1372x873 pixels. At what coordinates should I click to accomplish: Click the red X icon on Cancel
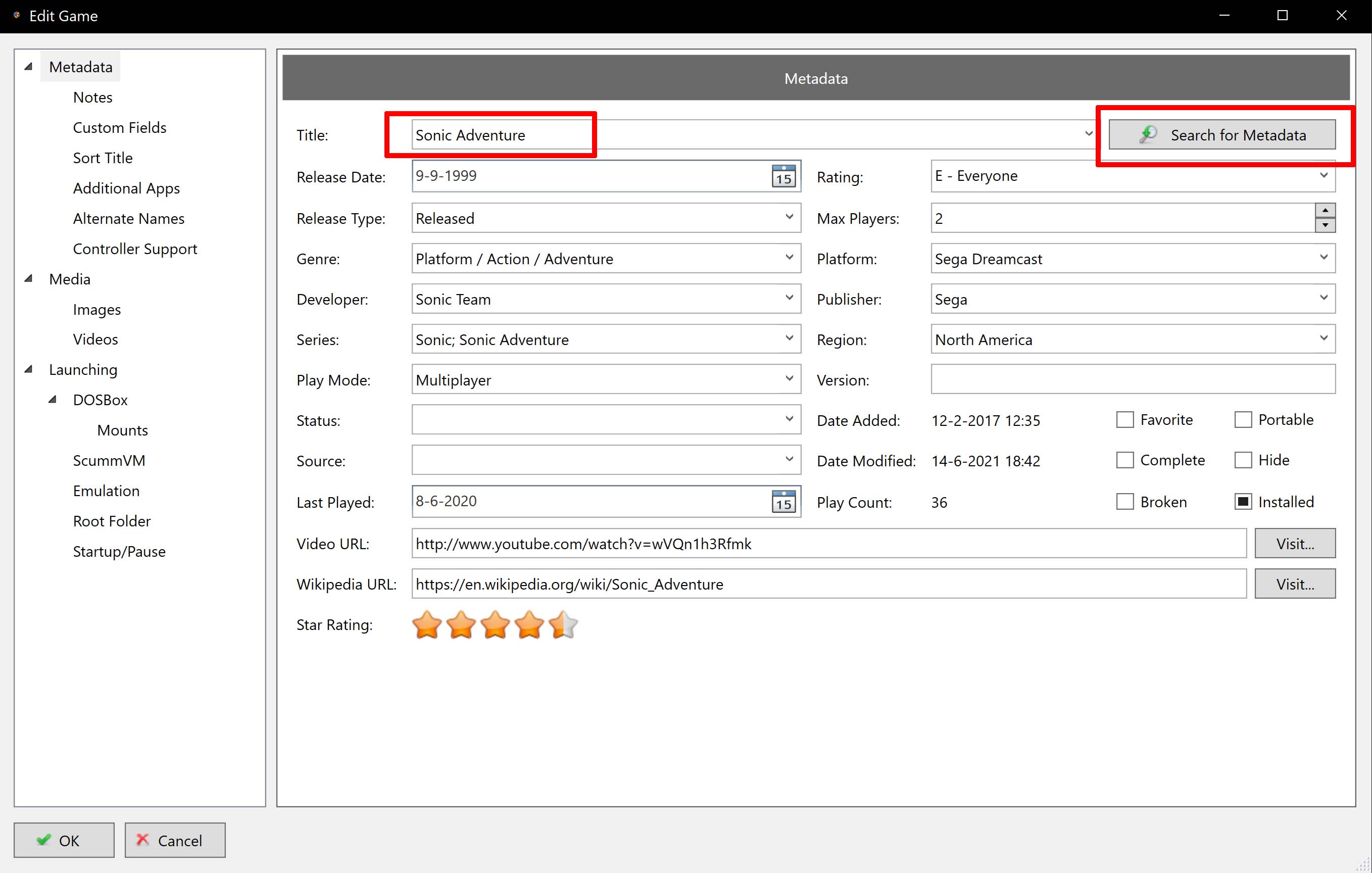click(142, 839)
